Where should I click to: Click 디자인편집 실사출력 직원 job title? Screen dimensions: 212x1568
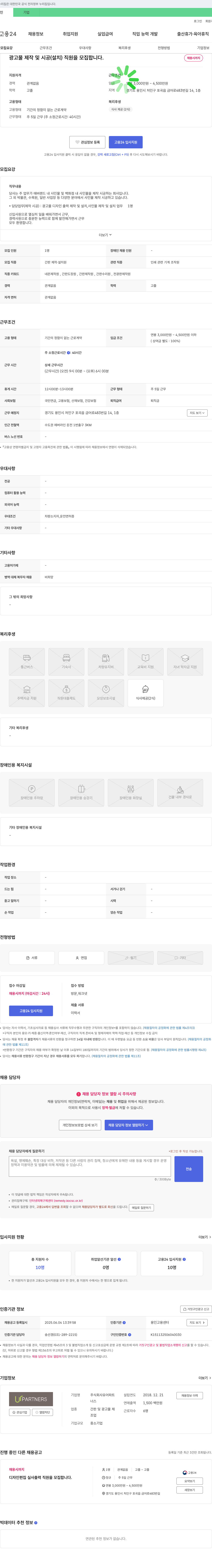[40, 1477]
